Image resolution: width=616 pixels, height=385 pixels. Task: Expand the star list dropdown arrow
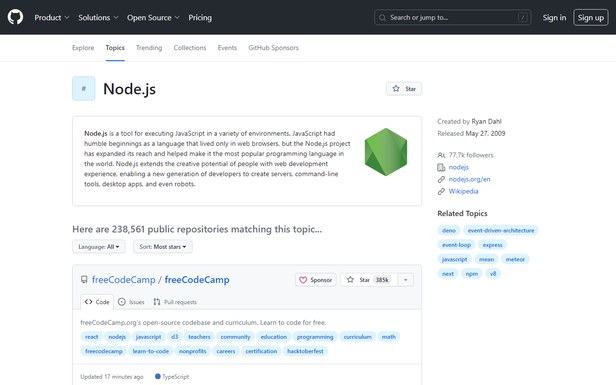(406, 280)
